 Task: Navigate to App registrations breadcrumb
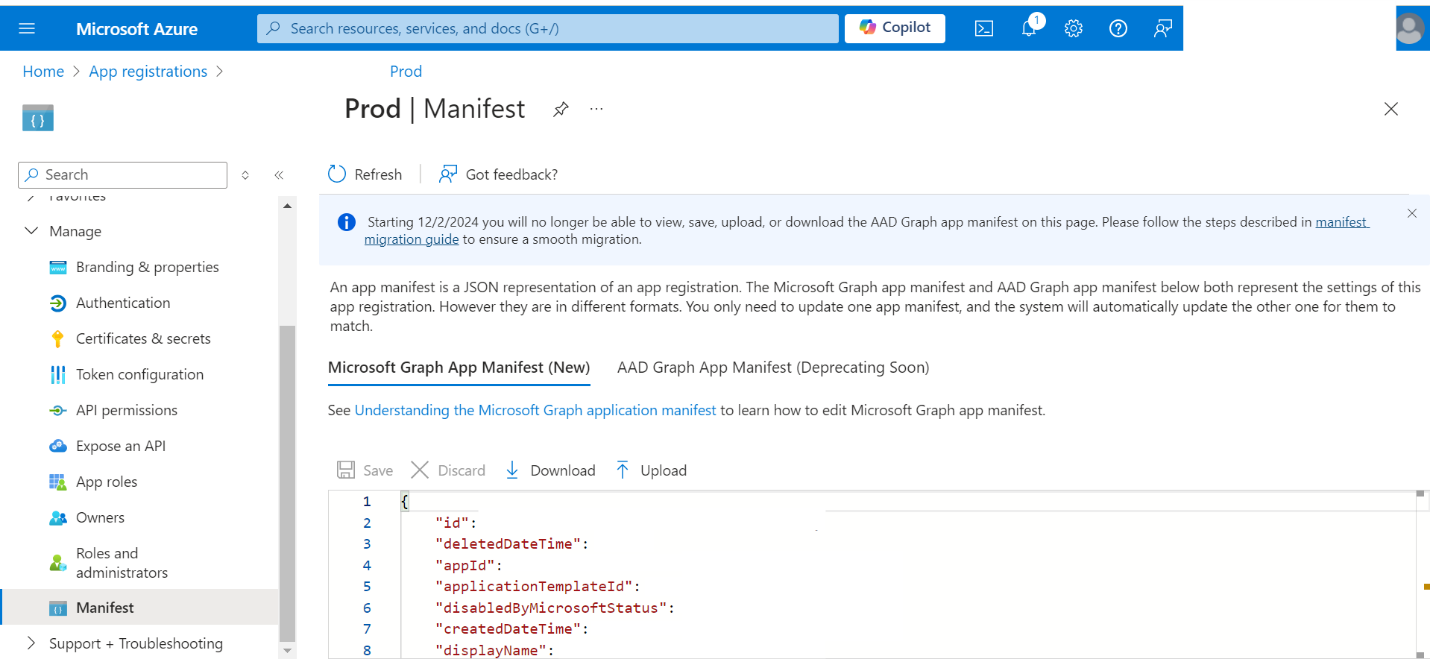point(148,72)
